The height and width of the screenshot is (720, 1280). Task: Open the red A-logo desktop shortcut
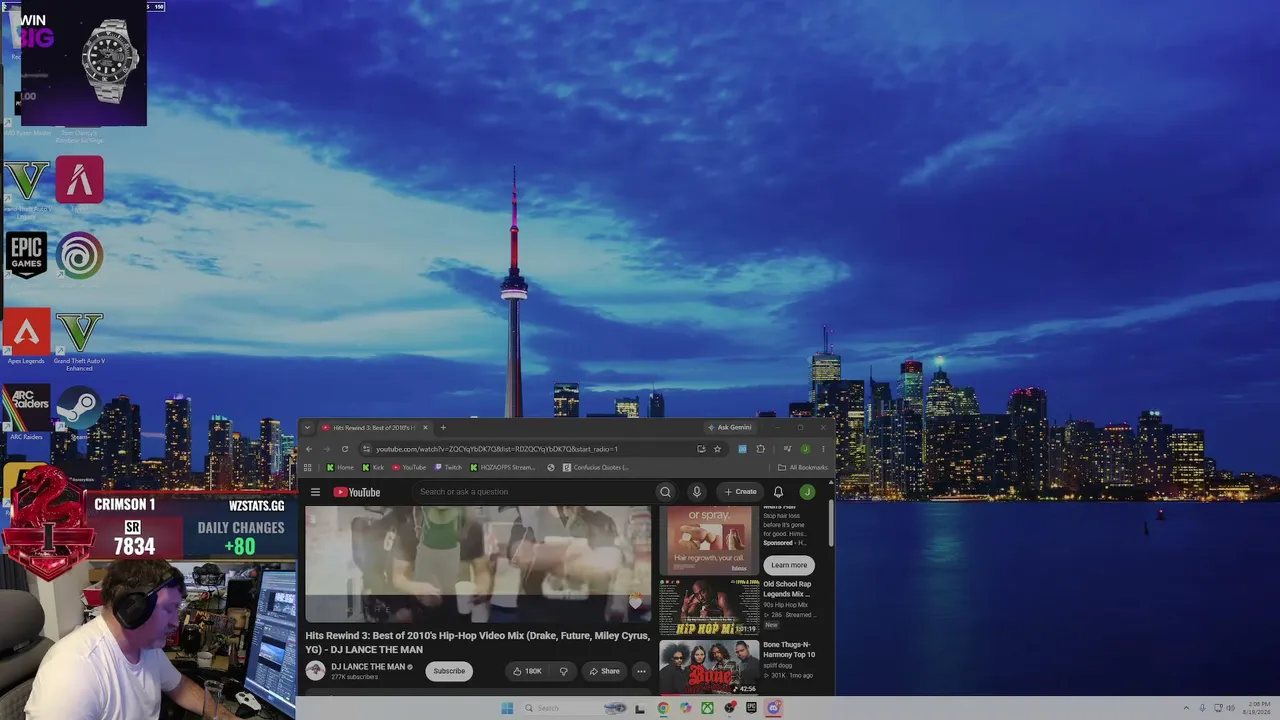point(80,180)
